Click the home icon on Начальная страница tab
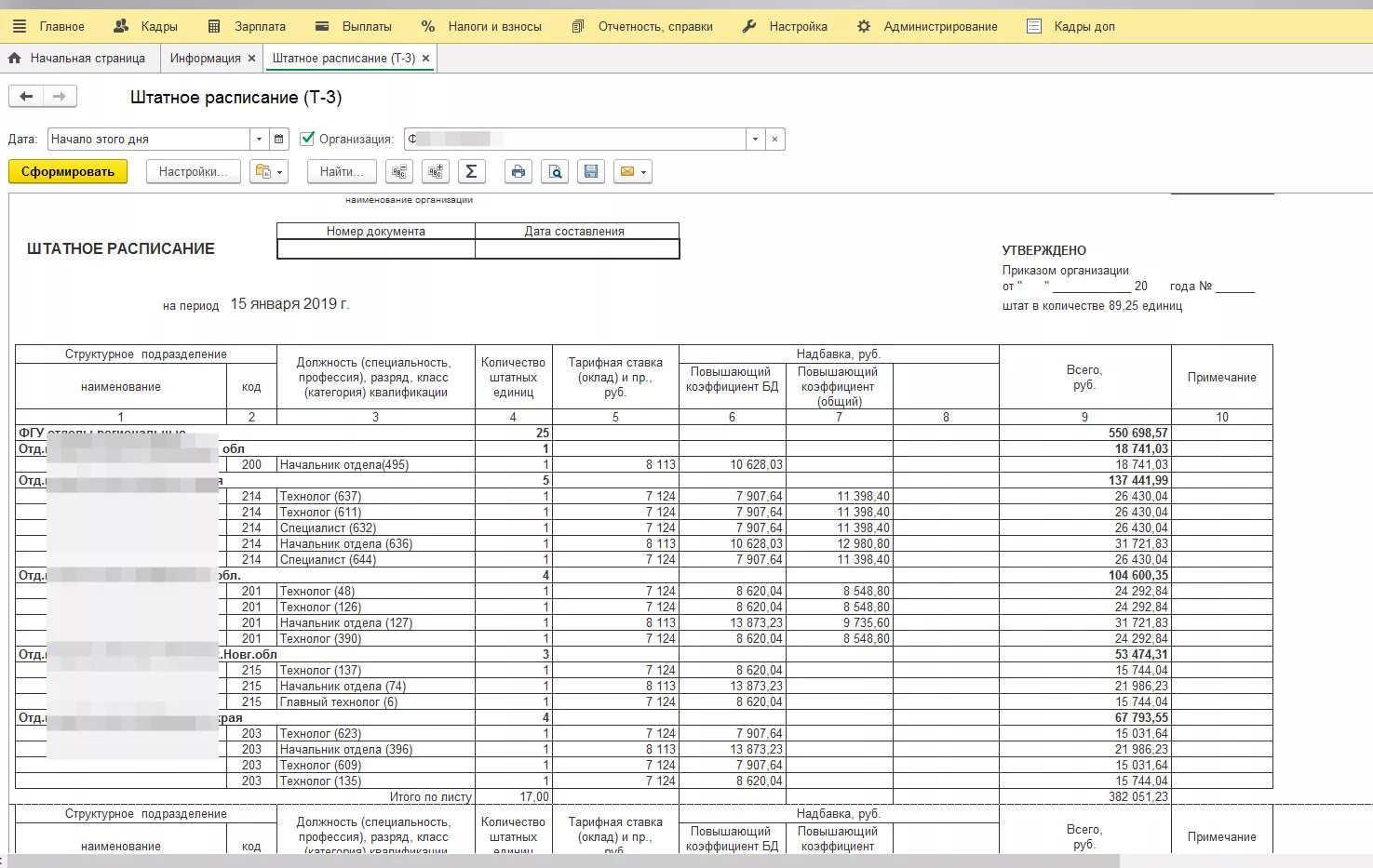The width and height of the screenshot is (1373, 868). tap(14, 58)
